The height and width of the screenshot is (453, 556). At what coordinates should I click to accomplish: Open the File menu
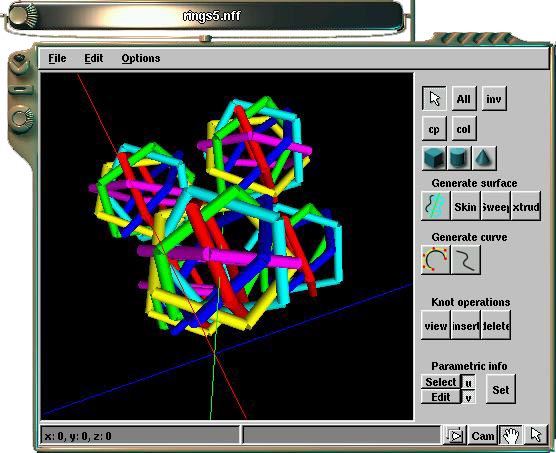[x=57, y=58]
